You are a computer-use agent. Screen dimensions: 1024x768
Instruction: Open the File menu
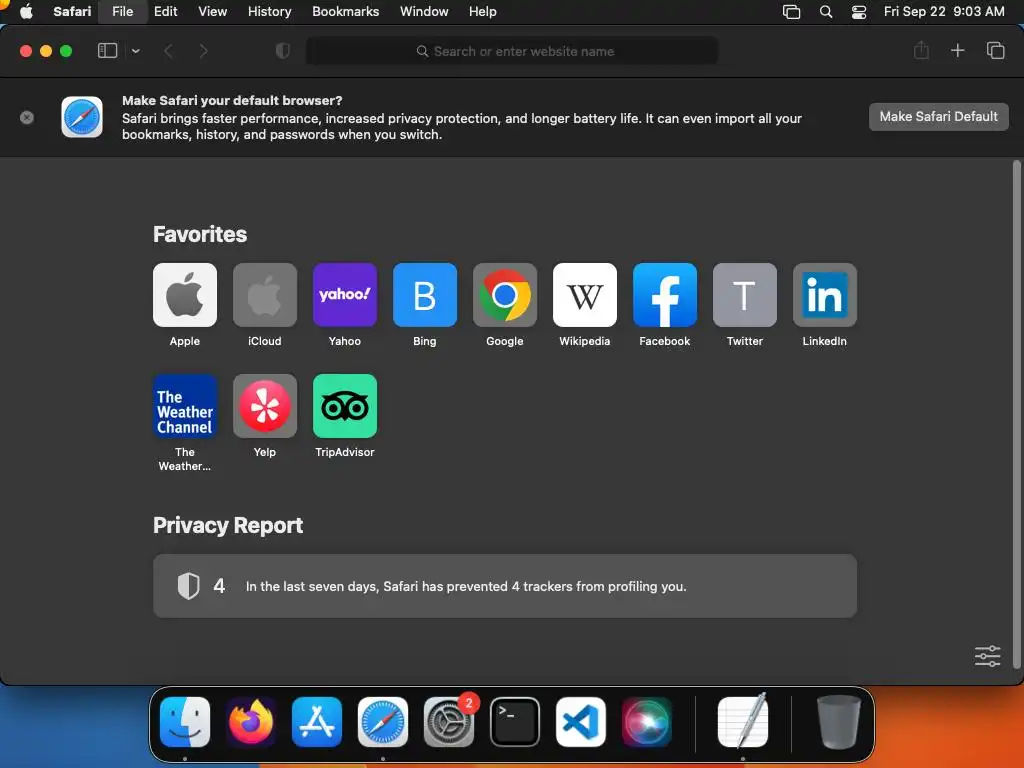click(122, 12)
